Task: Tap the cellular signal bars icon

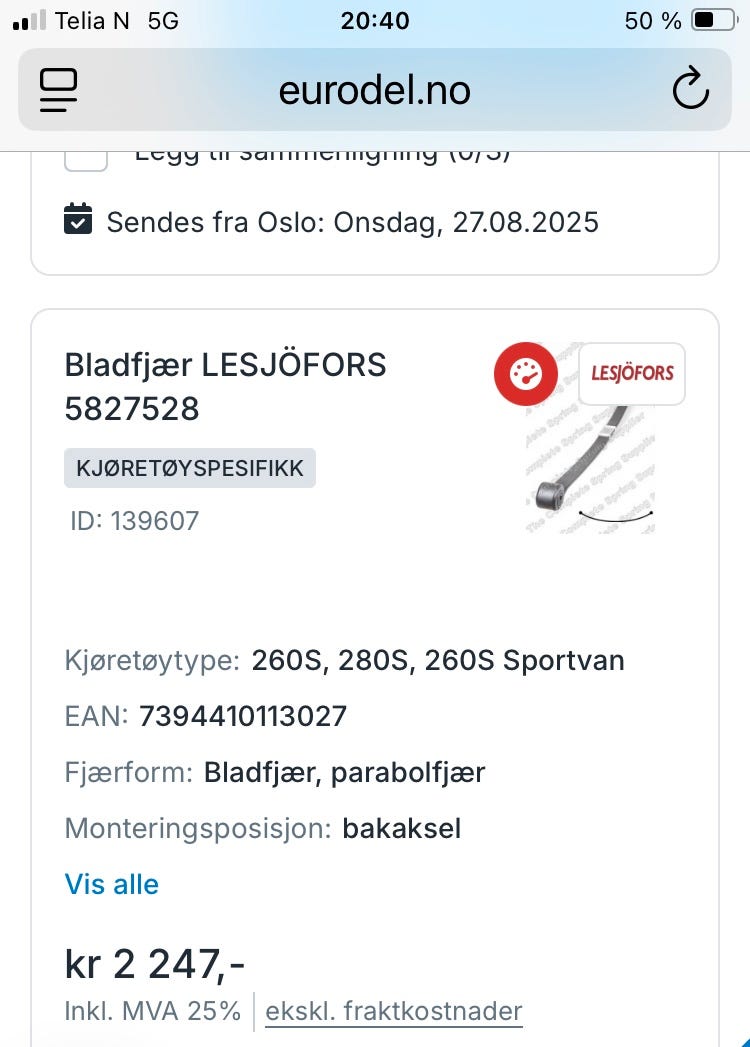Action: (30, 21)
